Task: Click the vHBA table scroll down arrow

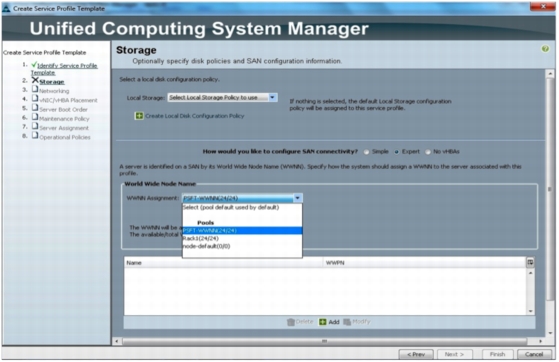Action: coord(530,311)
